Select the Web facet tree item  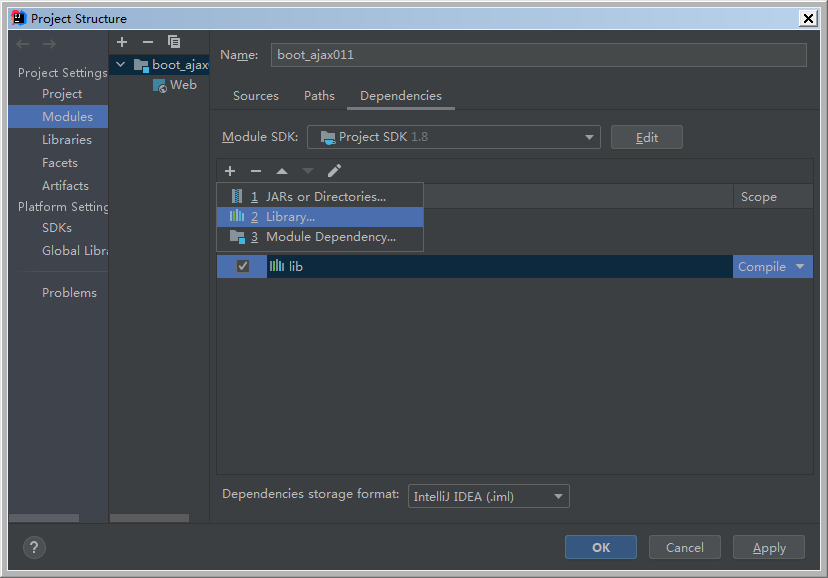183,85
